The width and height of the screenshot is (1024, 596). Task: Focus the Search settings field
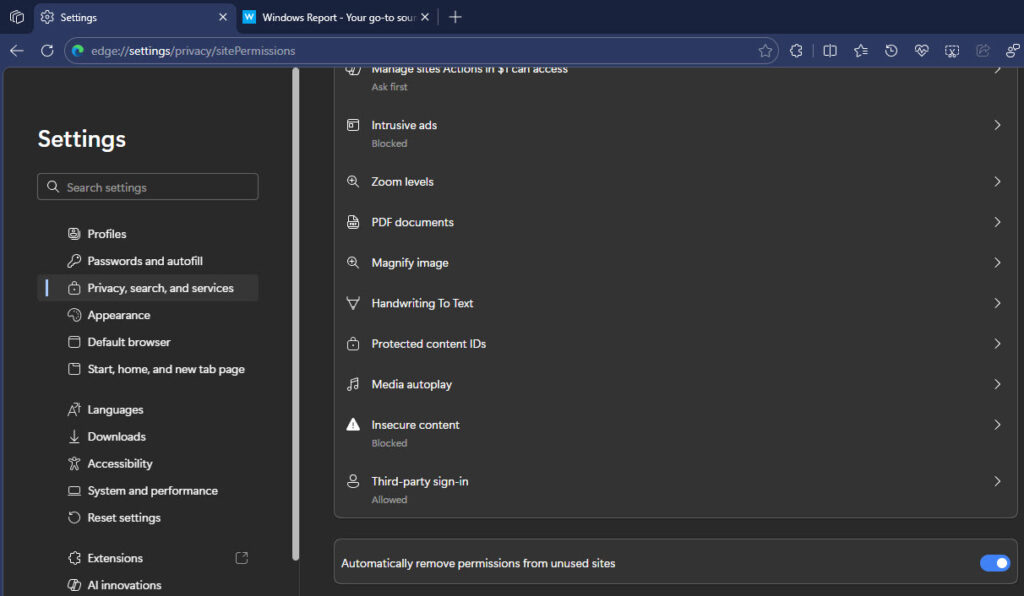point(148,187)
